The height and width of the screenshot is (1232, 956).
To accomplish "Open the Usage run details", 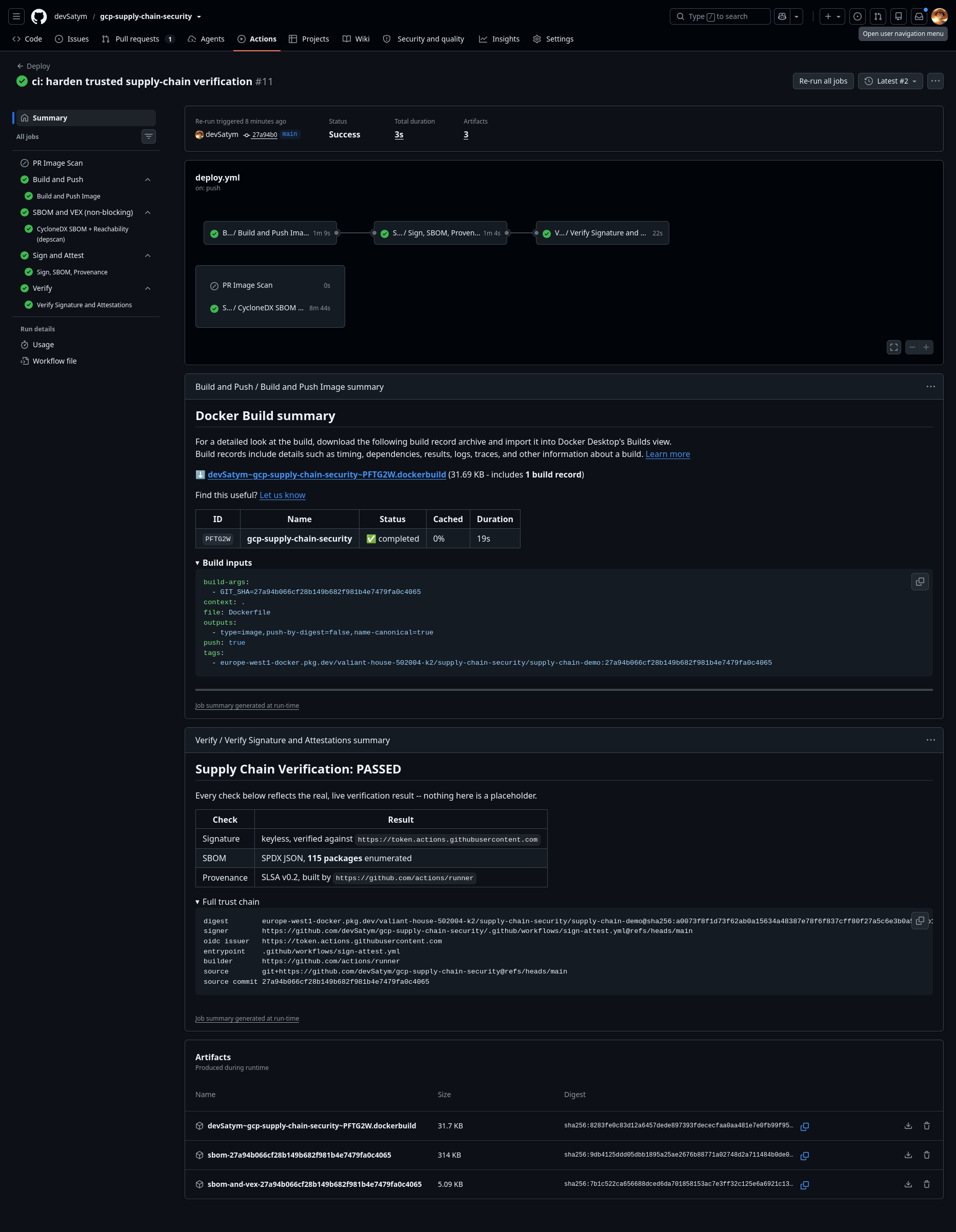I will coord(86,345).
